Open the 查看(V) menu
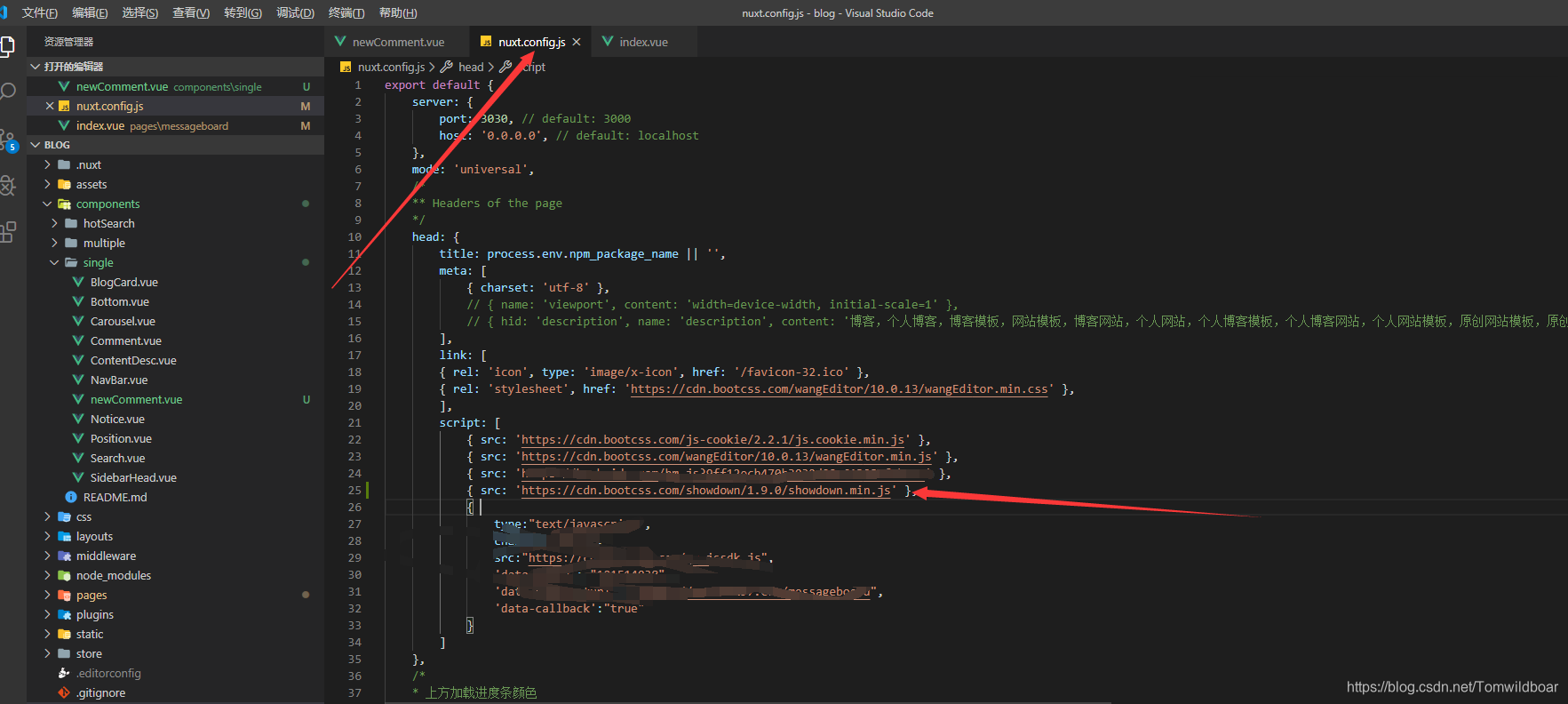Image resolution: width=1568 pixels, height=704 pixels. tap(191, 12)
